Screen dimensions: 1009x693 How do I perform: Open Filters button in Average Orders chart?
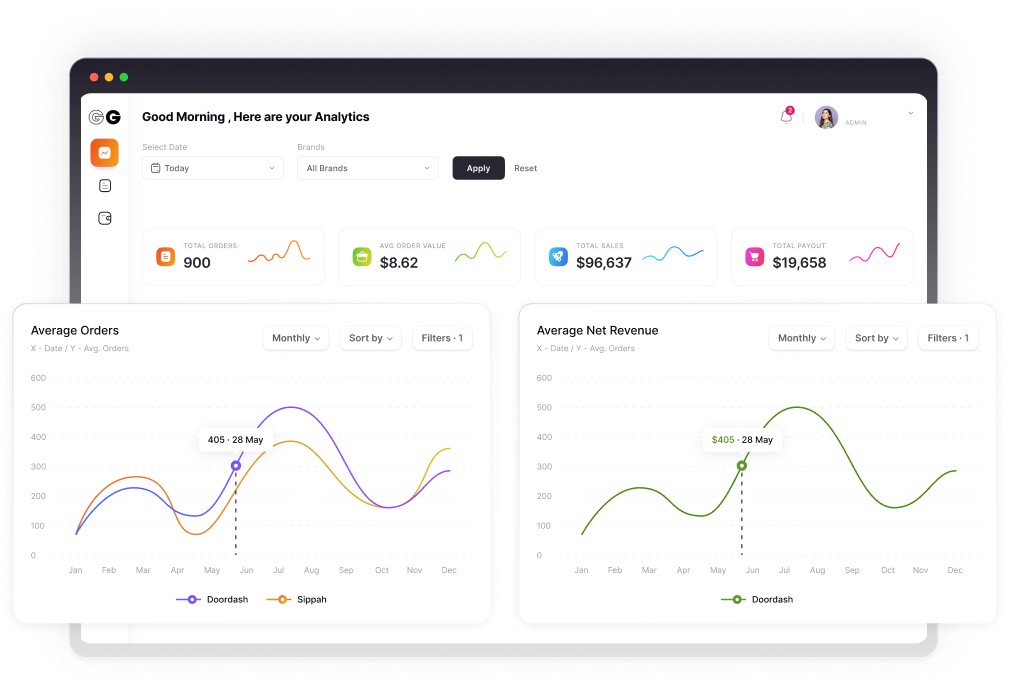coord(442,338)
